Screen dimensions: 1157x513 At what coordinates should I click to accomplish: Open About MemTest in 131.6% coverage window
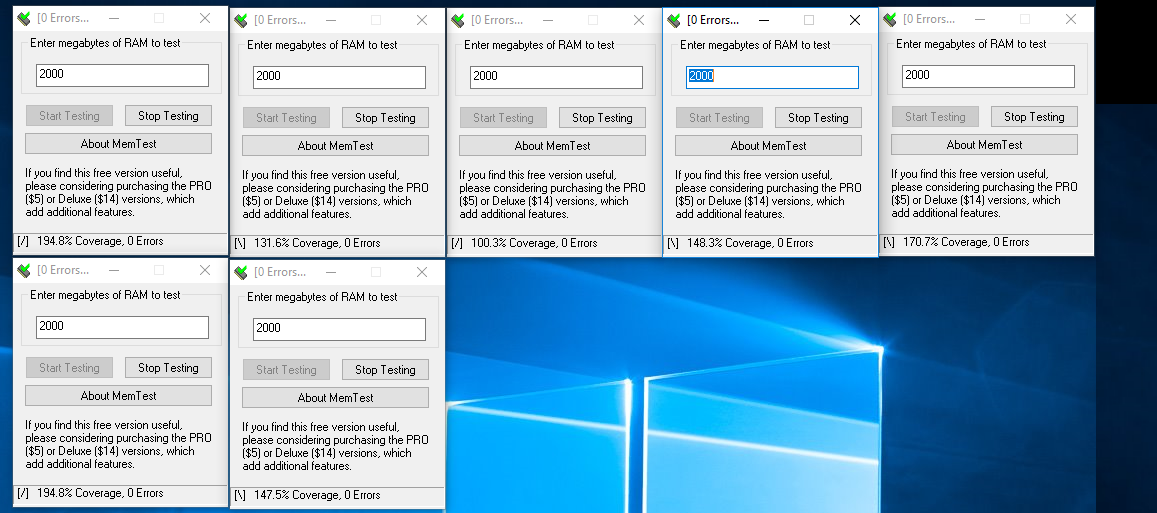[336, 145]
